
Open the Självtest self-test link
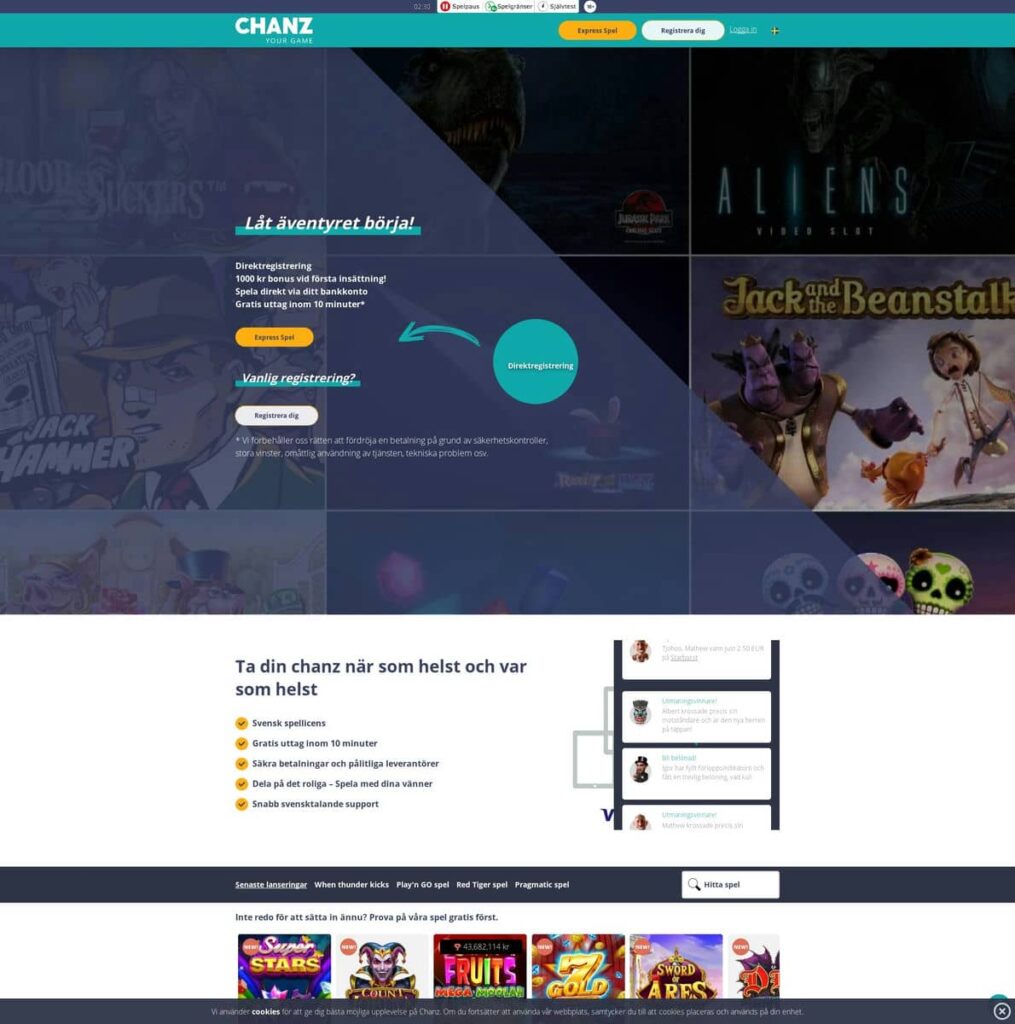558,7
